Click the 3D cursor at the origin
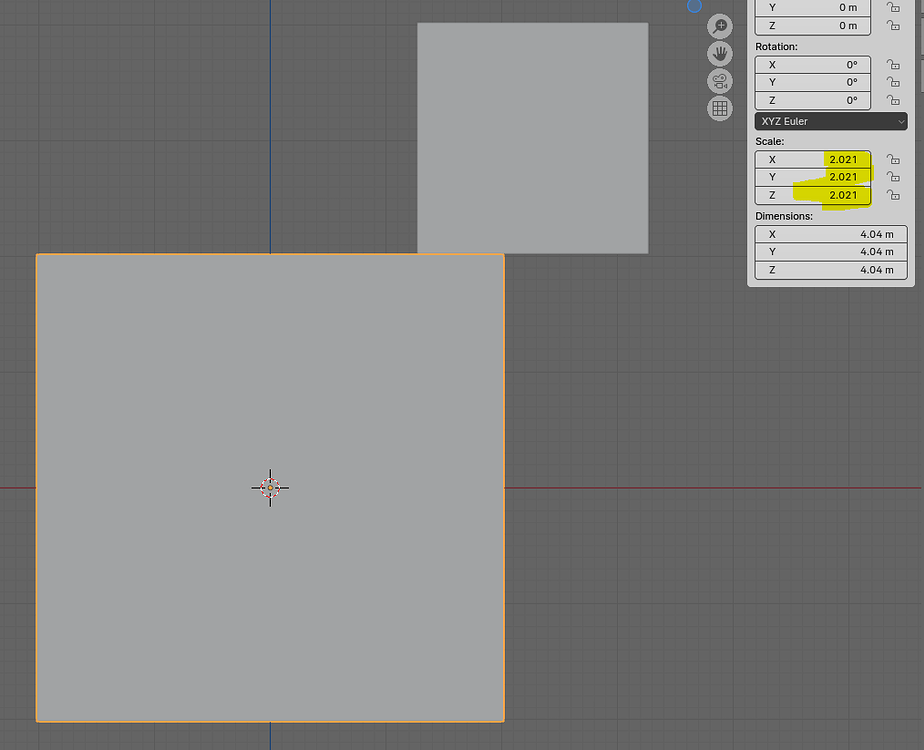 270,488
